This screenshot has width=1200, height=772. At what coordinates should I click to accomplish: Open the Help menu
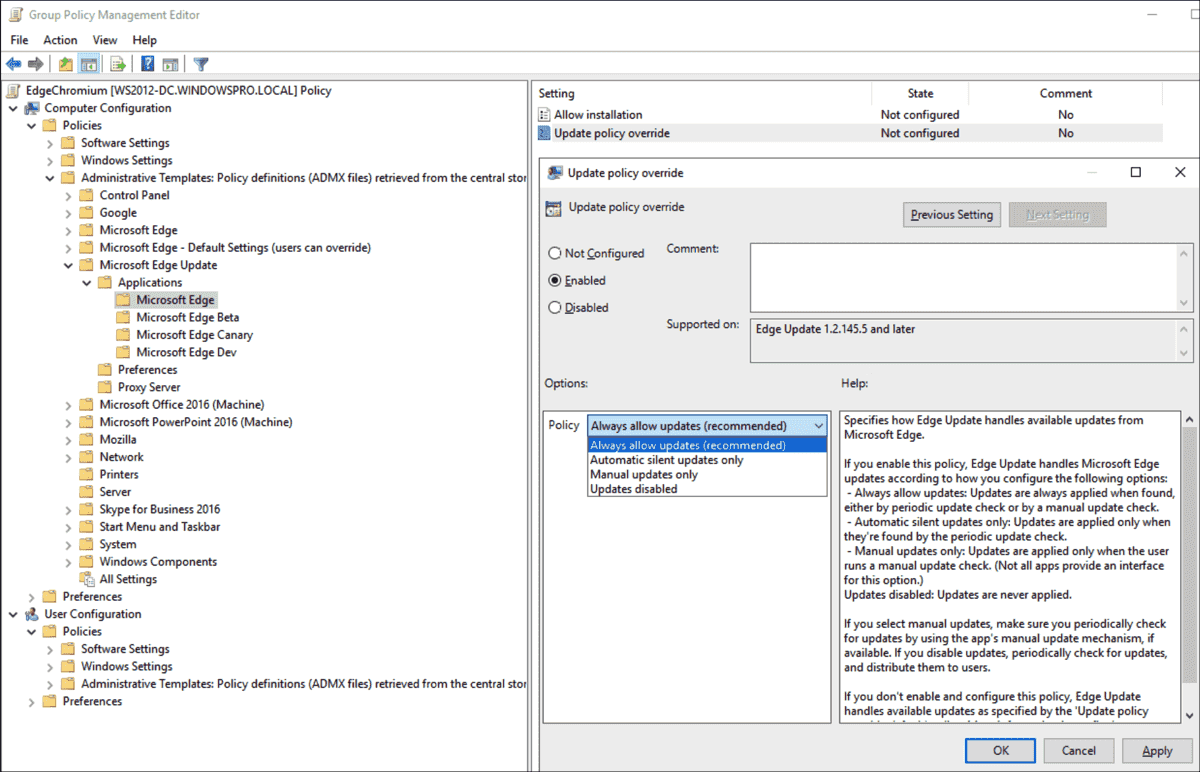point(145,40)
